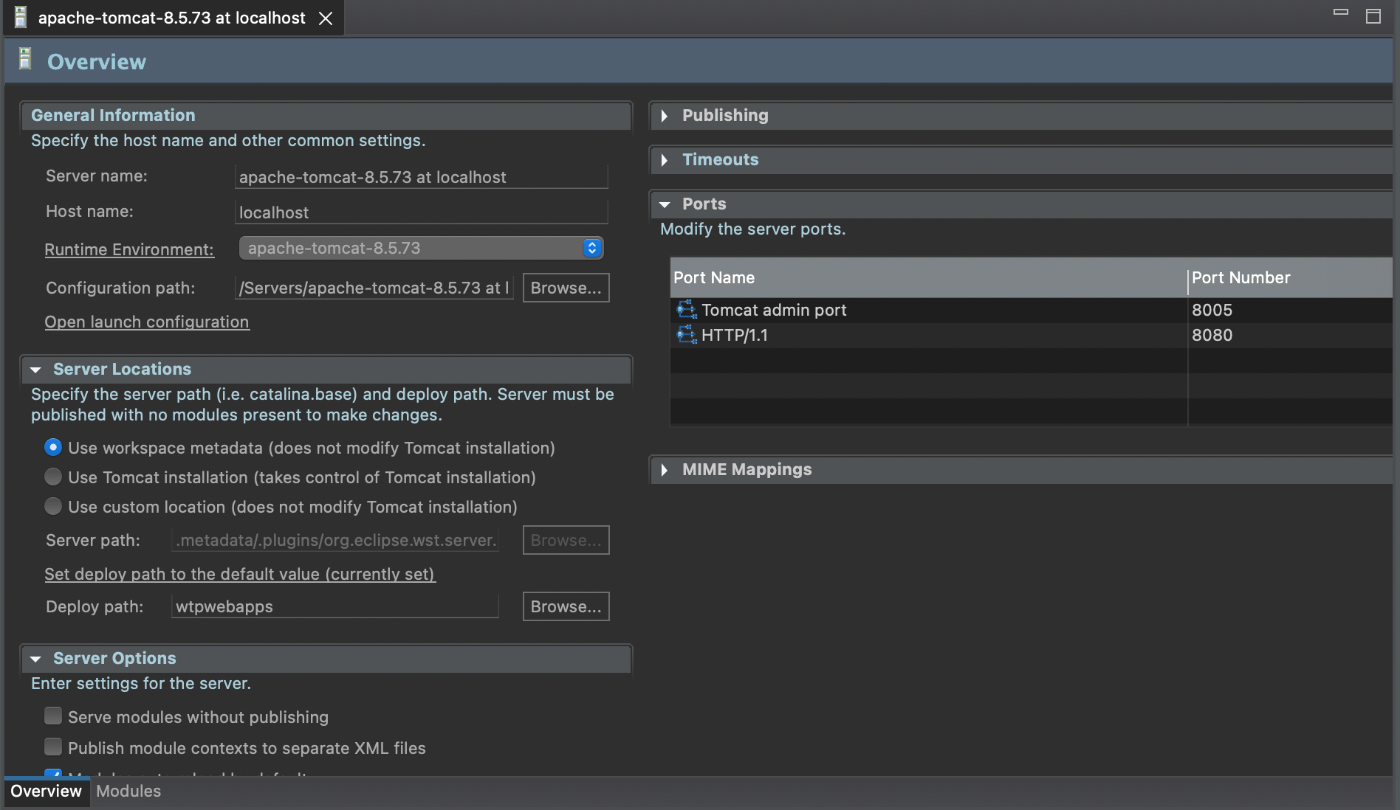The height and width of the screenshot is (810, 1400).
Task: Enable Publish module contexts to separate XML files
Action: (53, 748)
